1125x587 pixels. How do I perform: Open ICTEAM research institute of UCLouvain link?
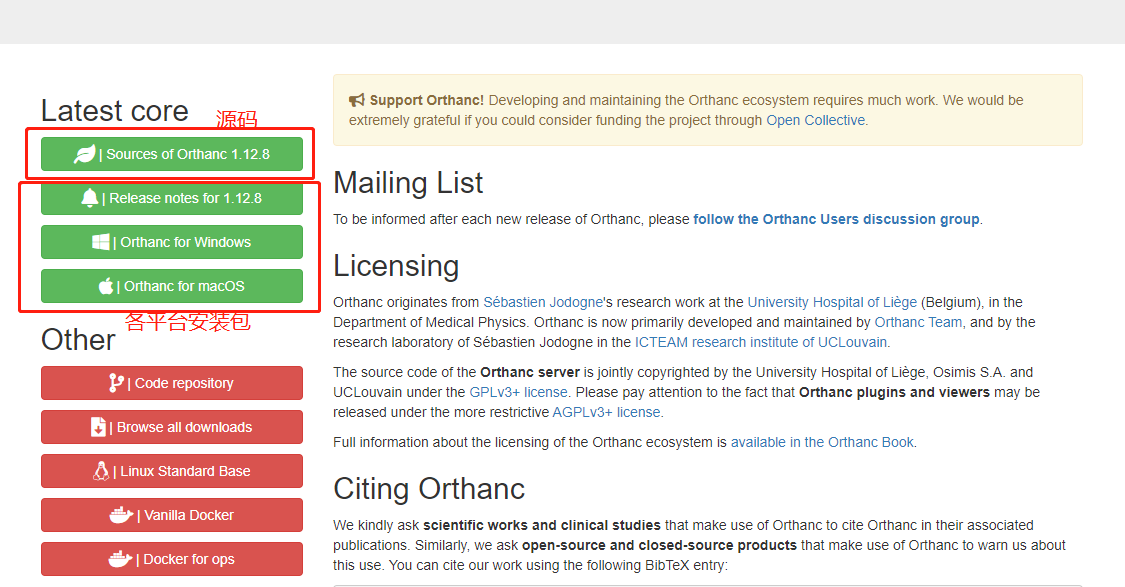pyautogui.click(x=761, y=342)
